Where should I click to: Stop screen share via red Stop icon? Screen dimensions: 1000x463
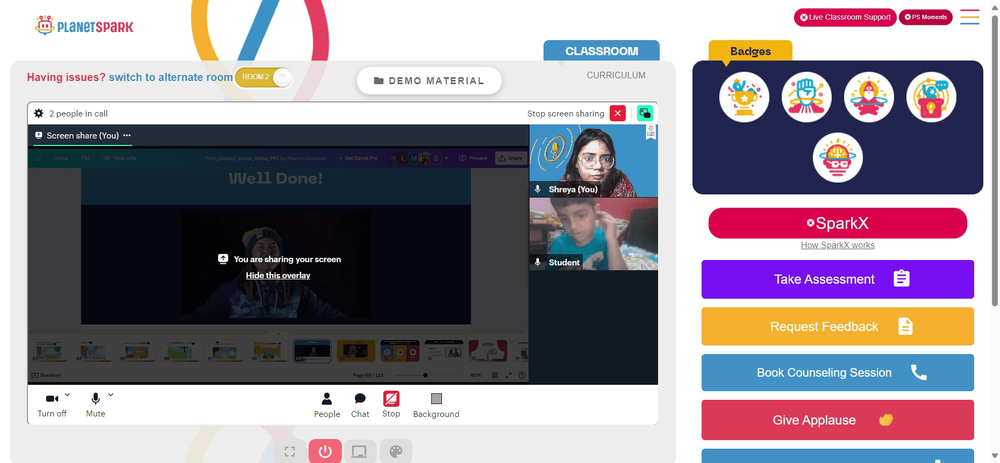[391, 399]
